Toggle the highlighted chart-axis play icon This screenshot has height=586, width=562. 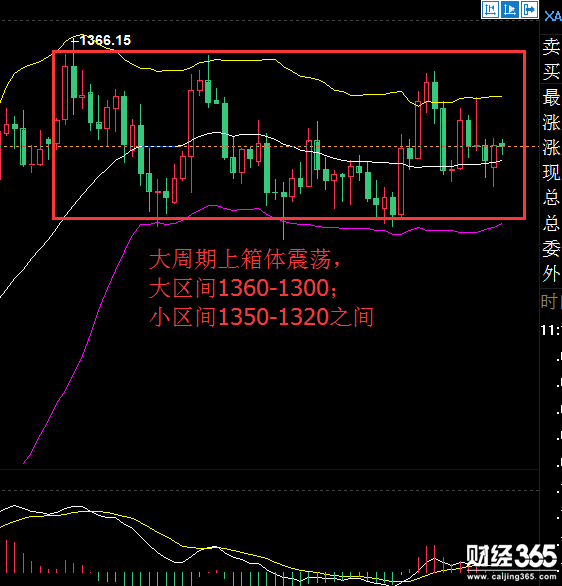pos(510,9)
